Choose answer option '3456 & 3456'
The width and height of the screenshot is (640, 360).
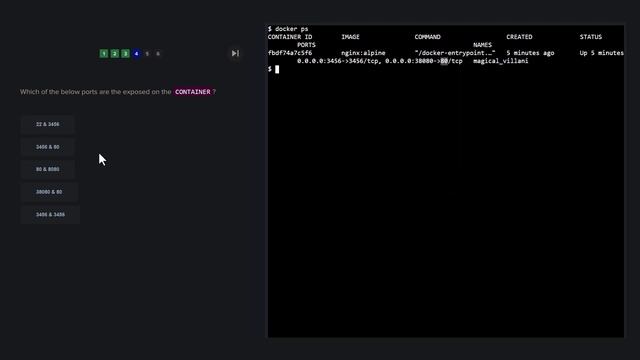tap(50, 215)
